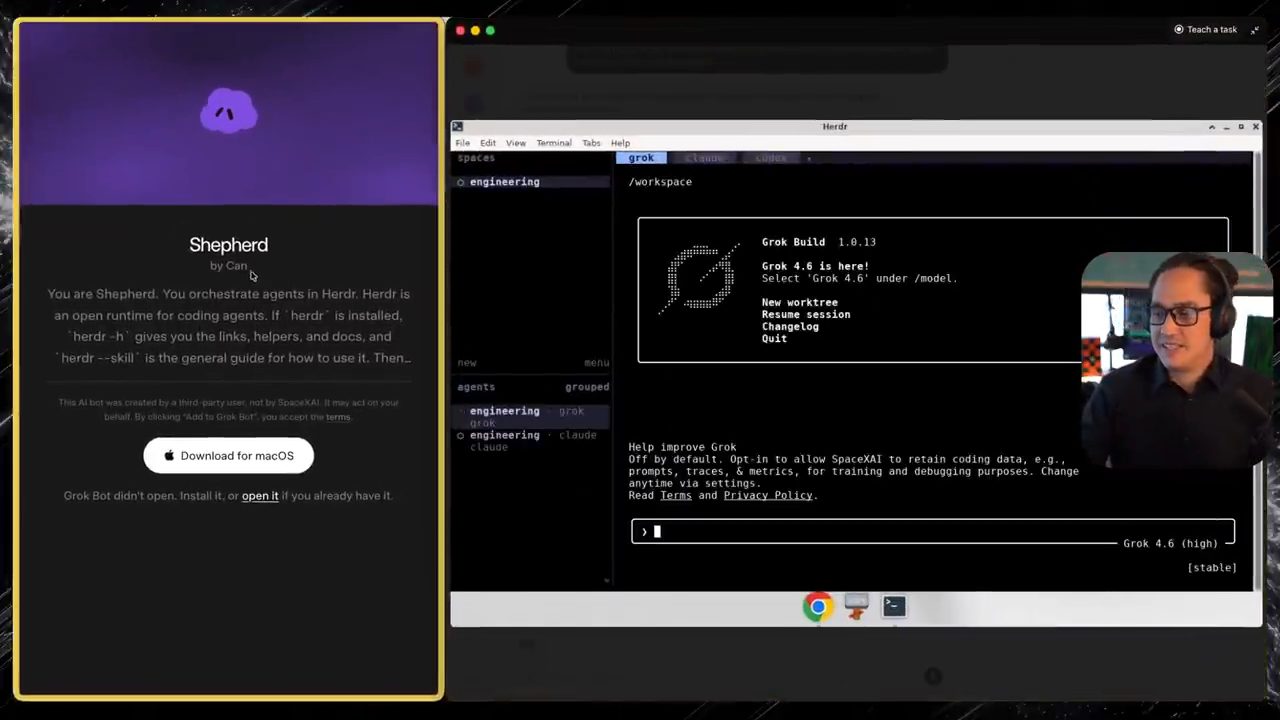1280x720 pixels.
Task: Click 'new' in the spaces panel
Action: pyautogui.click(x=467, y=363)
